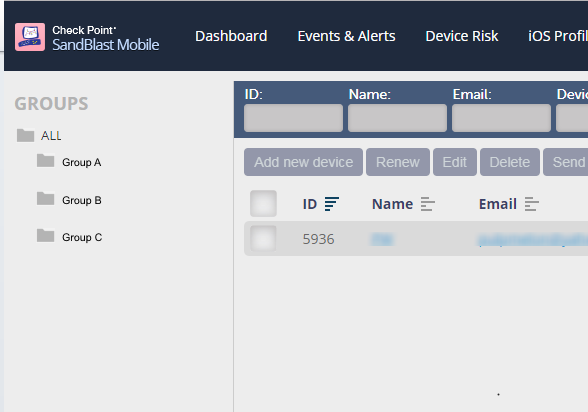588x412 pixels.
Task: Tick the select-all checkbox in table header
Action: click(263, 204)
